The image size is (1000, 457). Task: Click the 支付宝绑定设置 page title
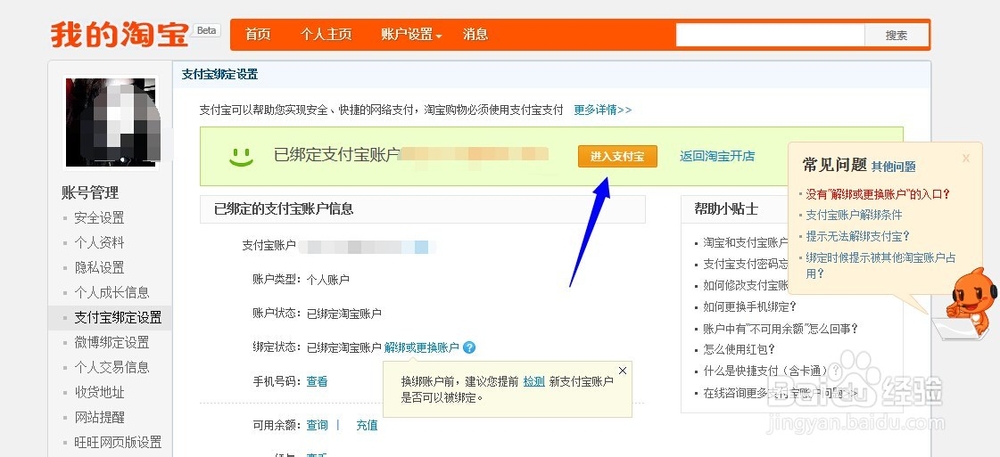click(x=220, y=75)
